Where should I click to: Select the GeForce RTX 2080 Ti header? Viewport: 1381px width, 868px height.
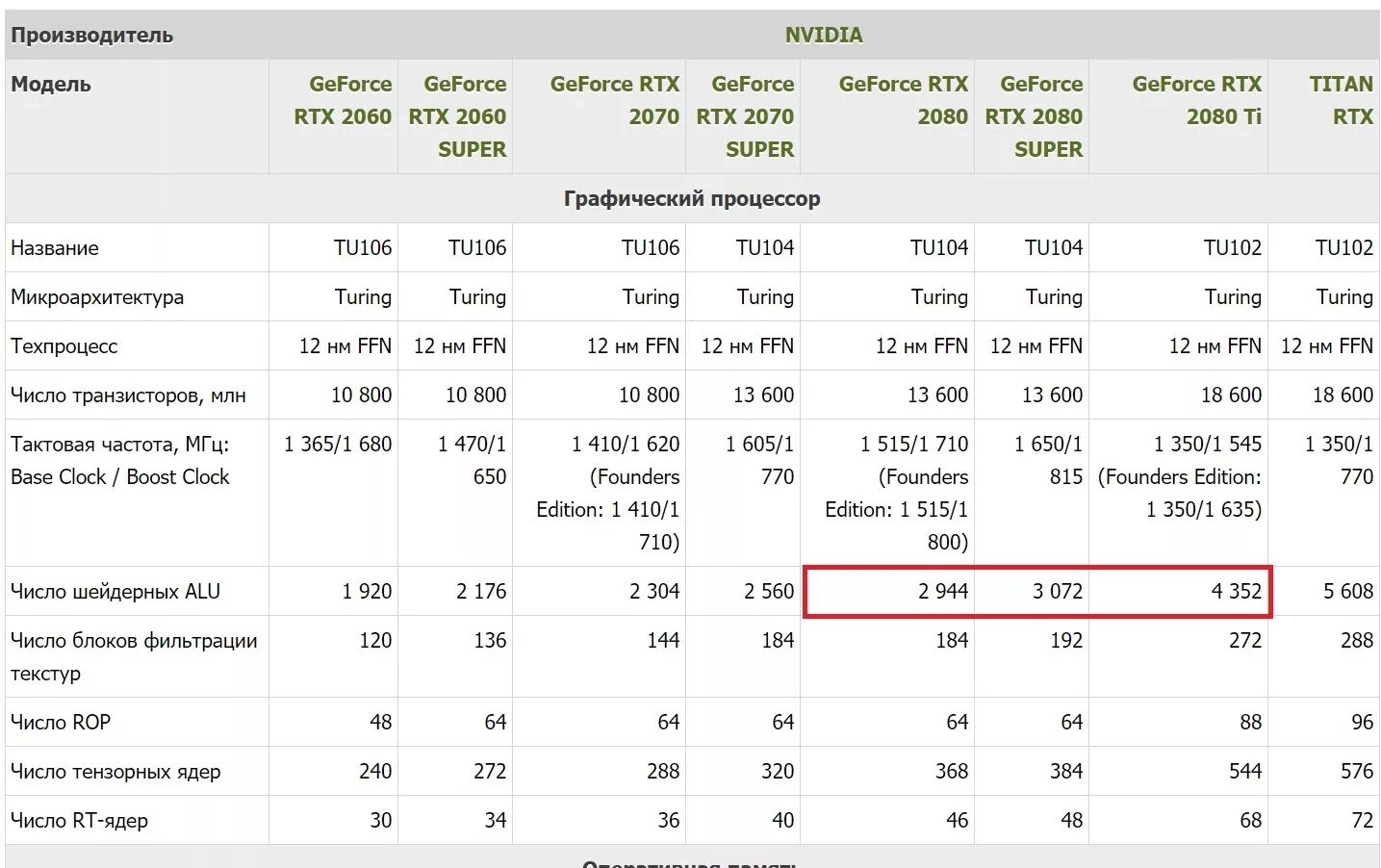(1196, 100)
